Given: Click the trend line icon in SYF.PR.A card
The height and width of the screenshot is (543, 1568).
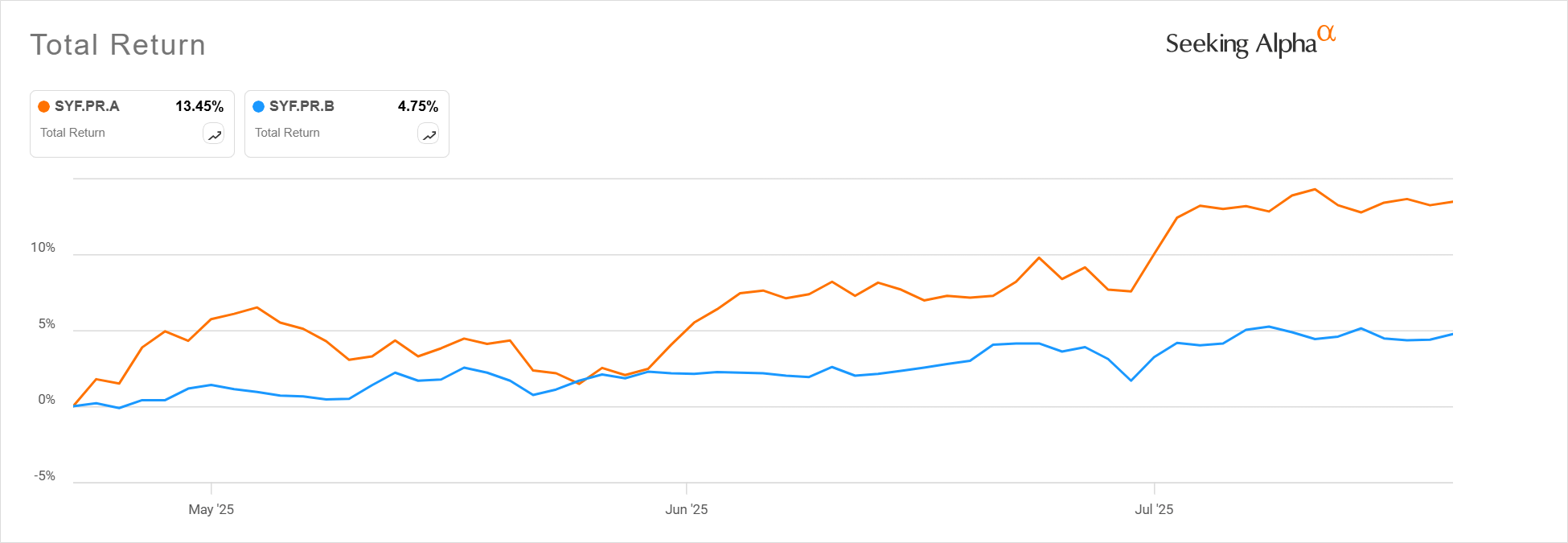Looking at the screenshot, I should pyautogui.click(x=214, y=134).
